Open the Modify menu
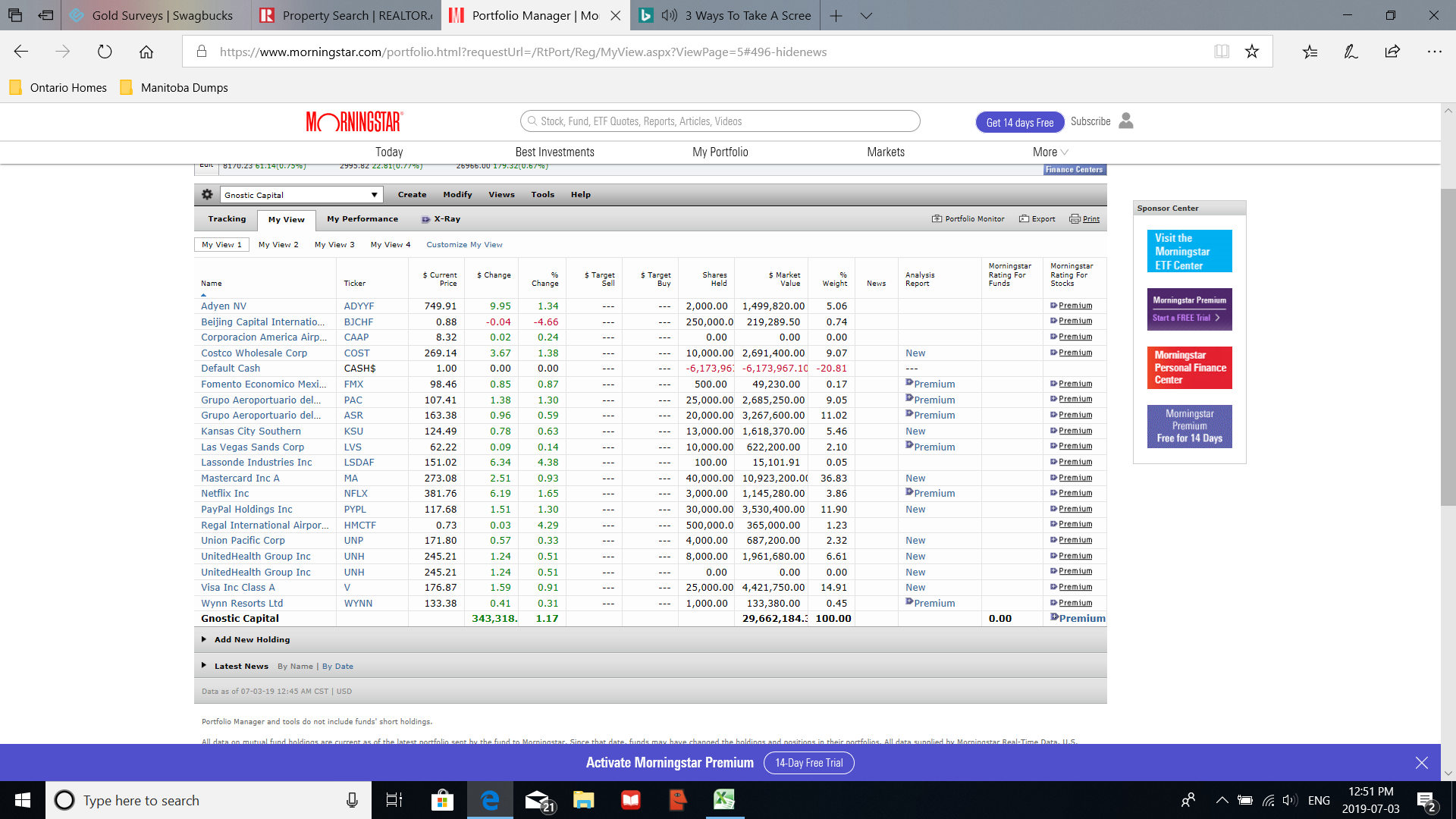This screenshot has width=1456, height=819. pyautogui.click(x=457, y=195)
